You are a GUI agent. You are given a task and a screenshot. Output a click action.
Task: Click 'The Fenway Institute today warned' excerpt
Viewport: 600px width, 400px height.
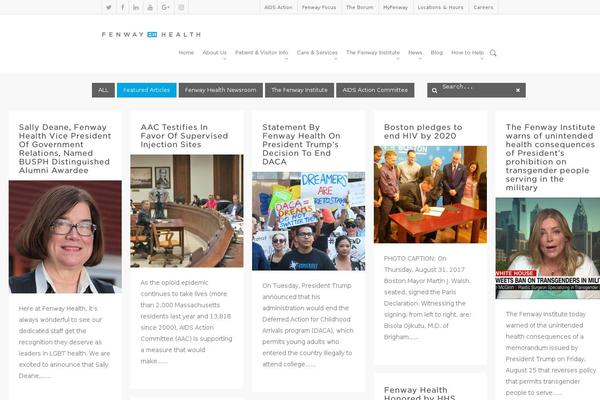551,353
